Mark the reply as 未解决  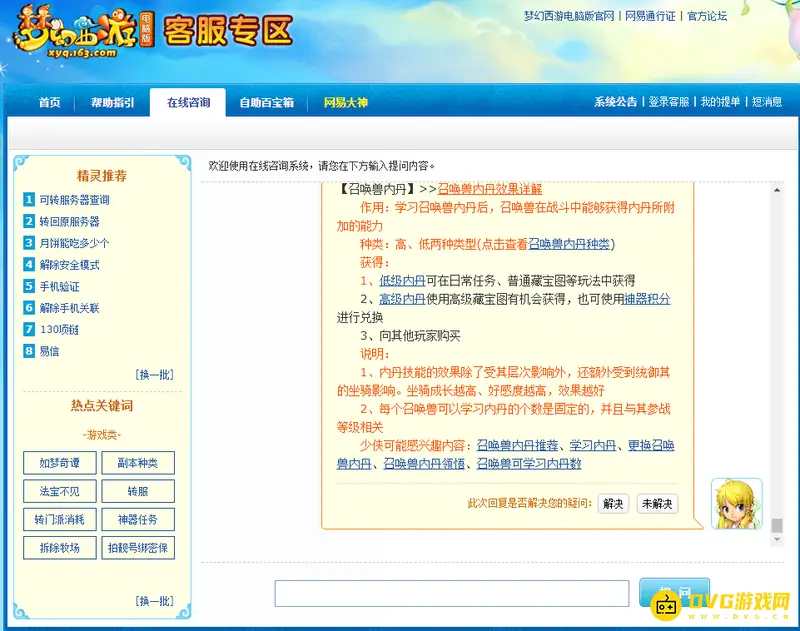click(657, 503)
